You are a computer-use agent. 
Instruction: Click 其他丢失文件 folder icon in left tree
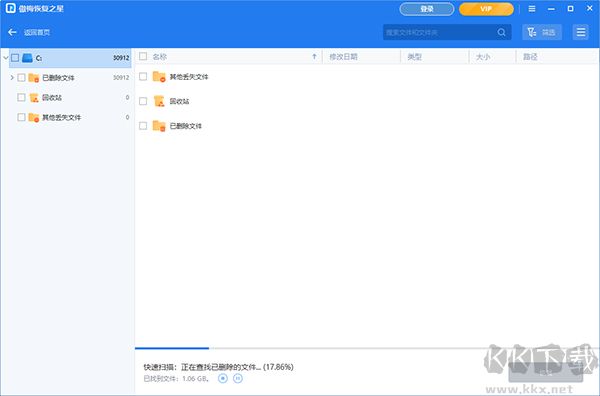point(34,117)
